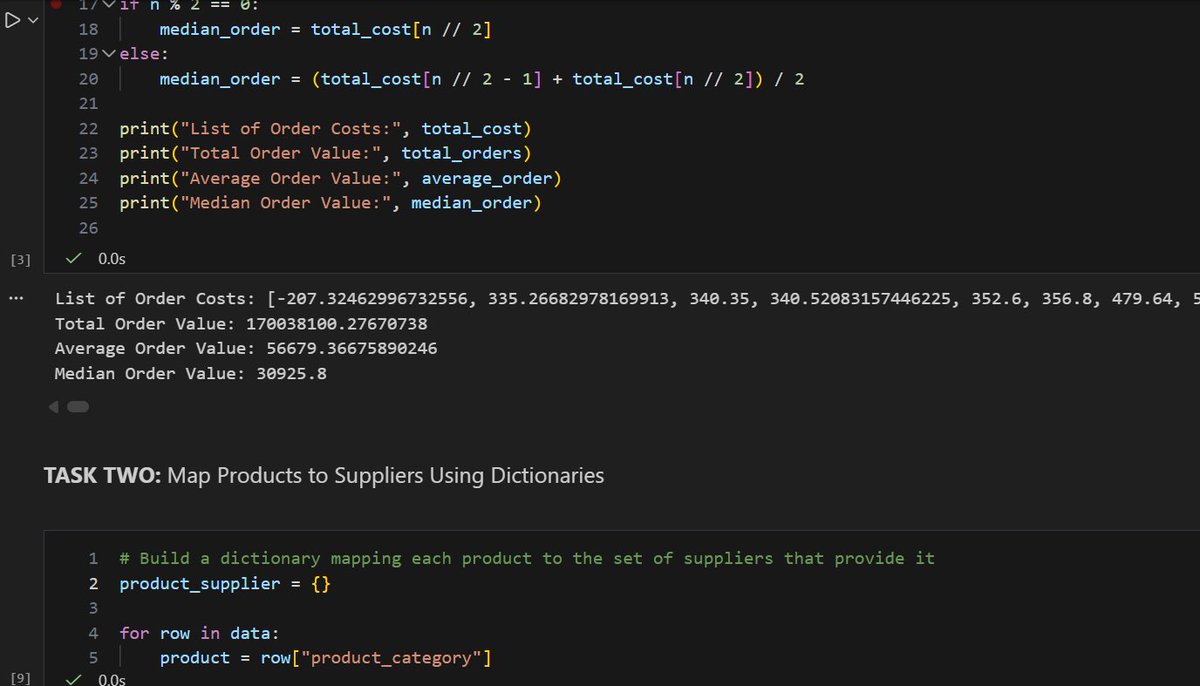
Task: Click 'average_order' in the print statement
Action: [487, 179]
